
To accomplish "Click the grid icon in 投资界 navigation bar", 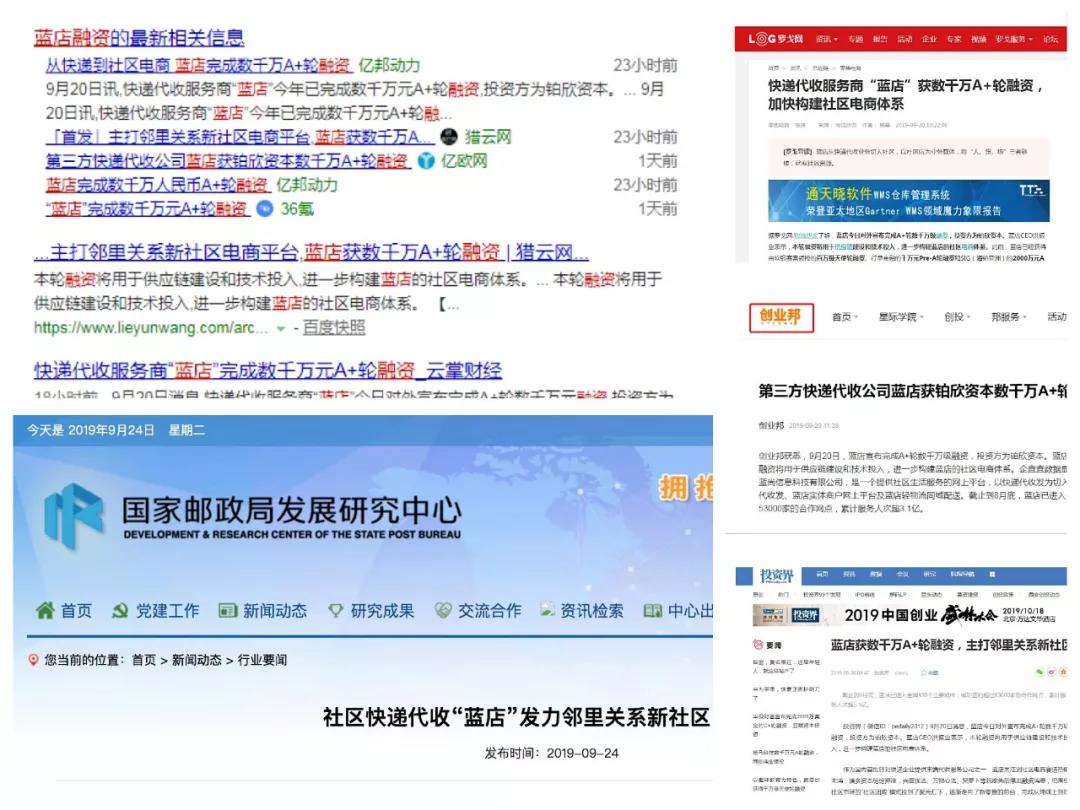I will tap(993, 574).
